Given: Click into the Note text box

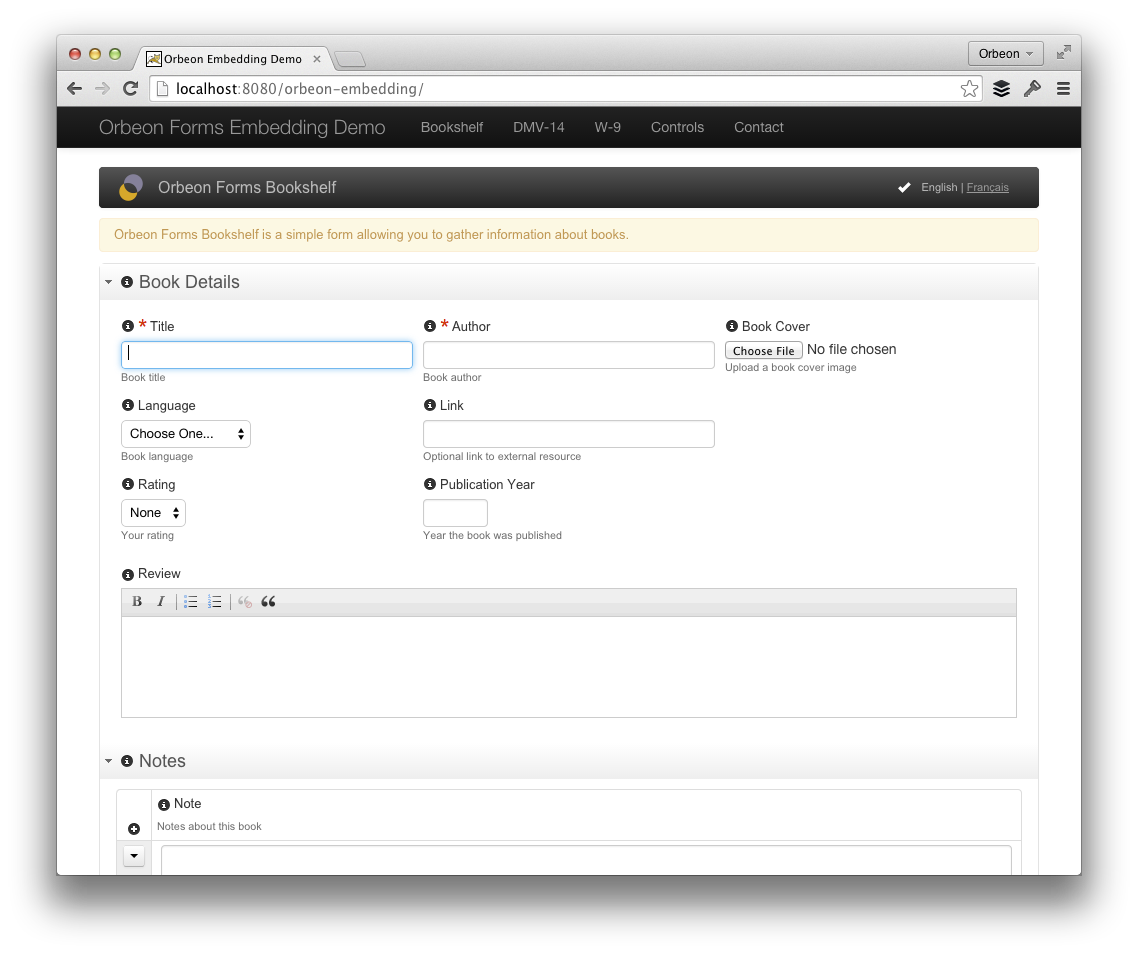Looking at the screenshot, I should [586, 860].
